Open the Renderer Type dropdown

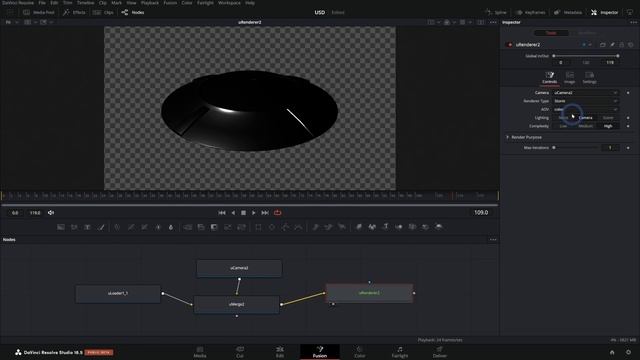coord(586,101)
